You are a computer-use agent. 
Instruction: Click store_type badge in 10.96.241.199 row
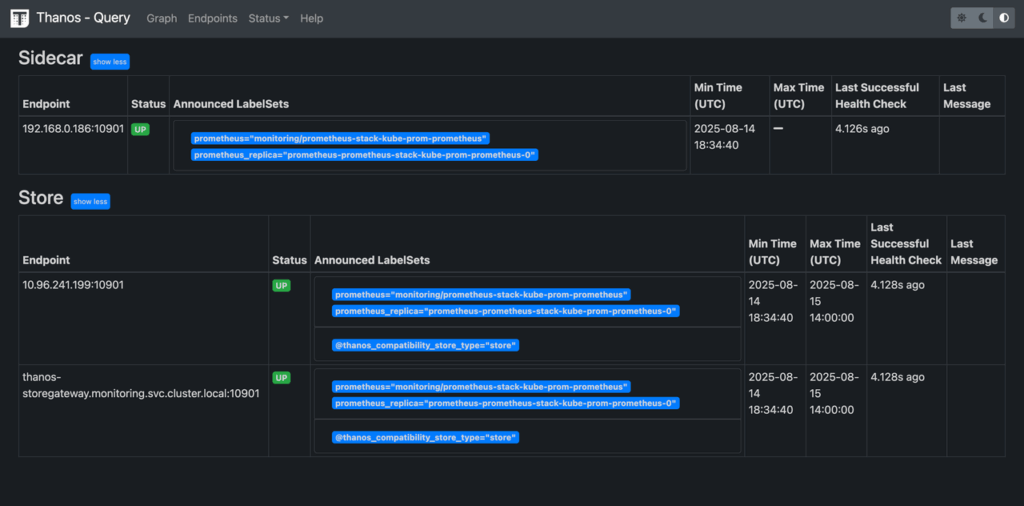(425, 345)
